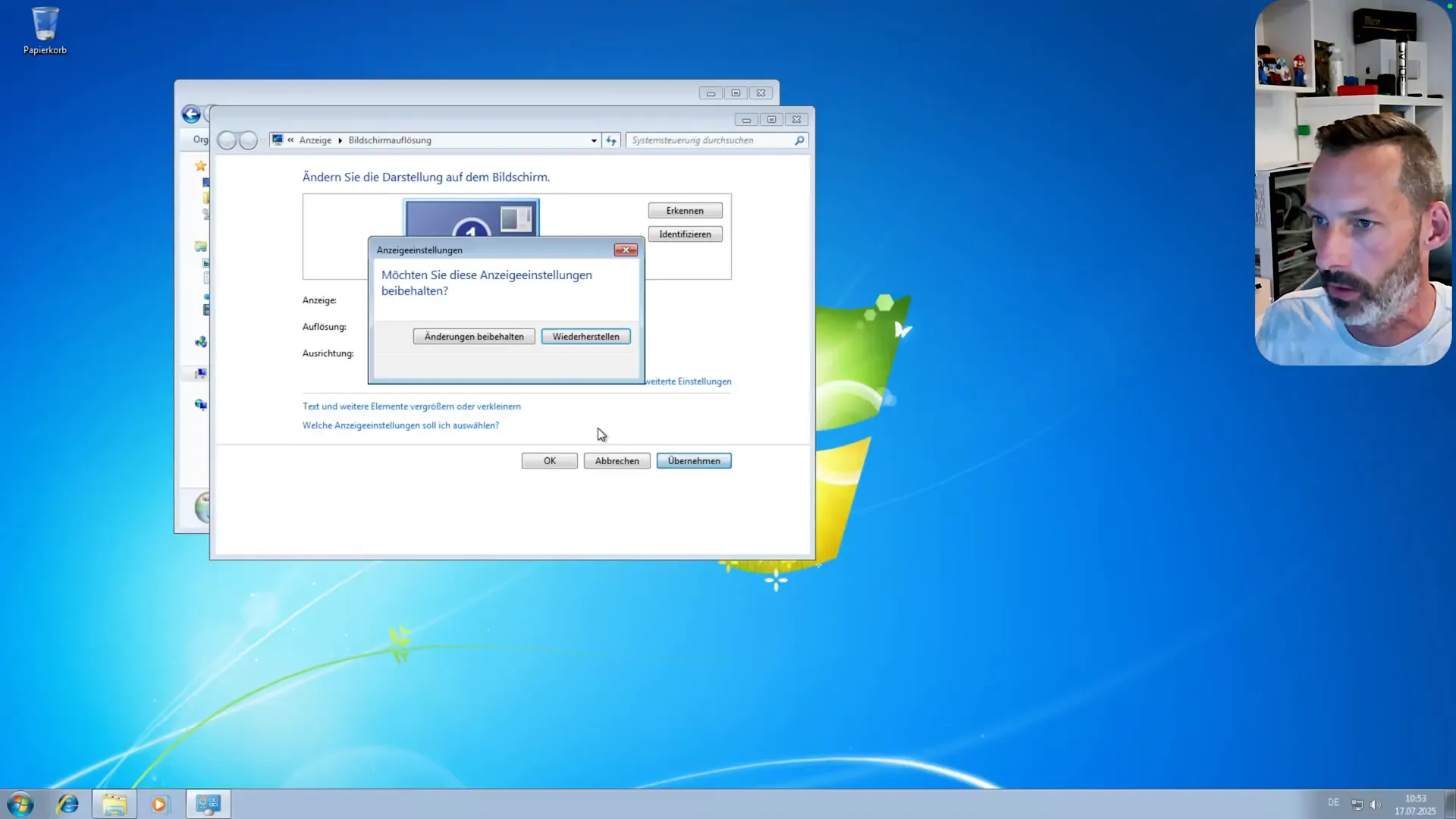Click the Favorites star in the background Explorer window

pos(200,165)
